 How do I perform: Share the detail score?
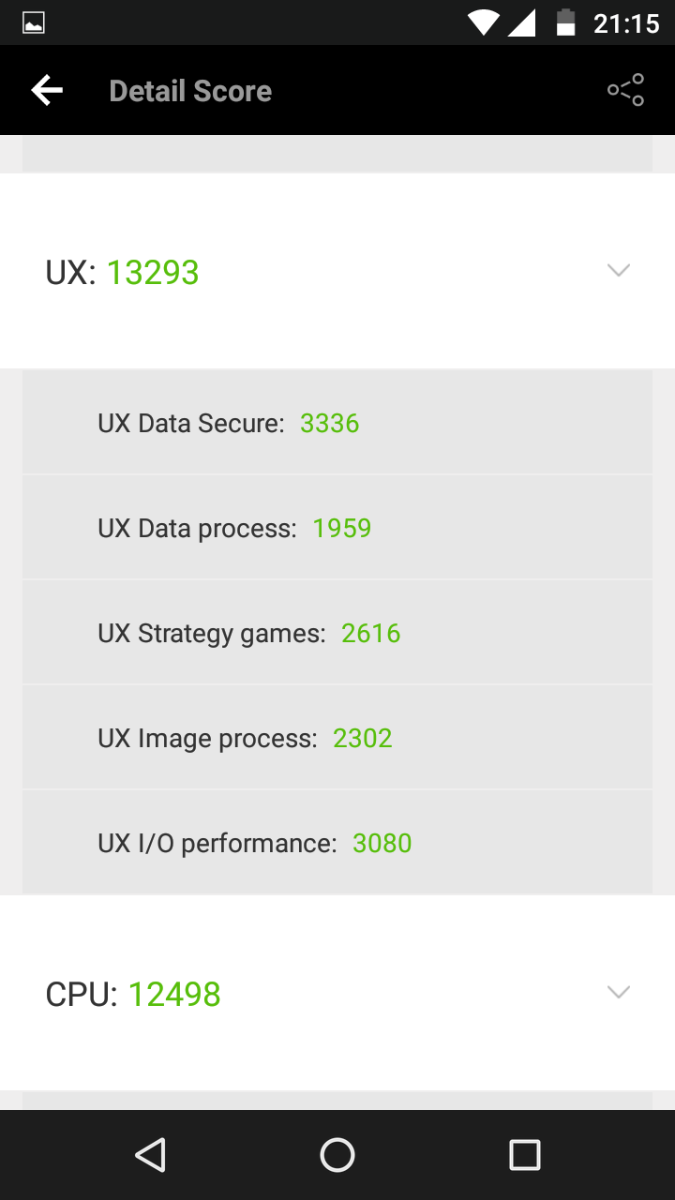pos(625,91)
